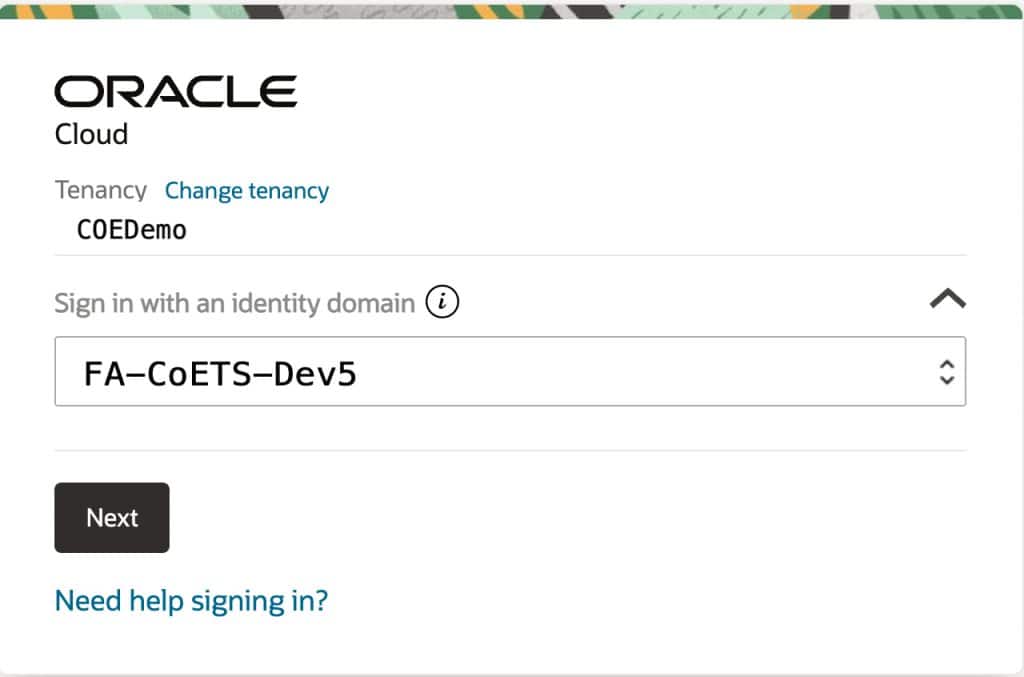This screenshot has height=677, width=1024.
Task: Click the divider line below the COEDemo tenancy
Action: (509, 255)
